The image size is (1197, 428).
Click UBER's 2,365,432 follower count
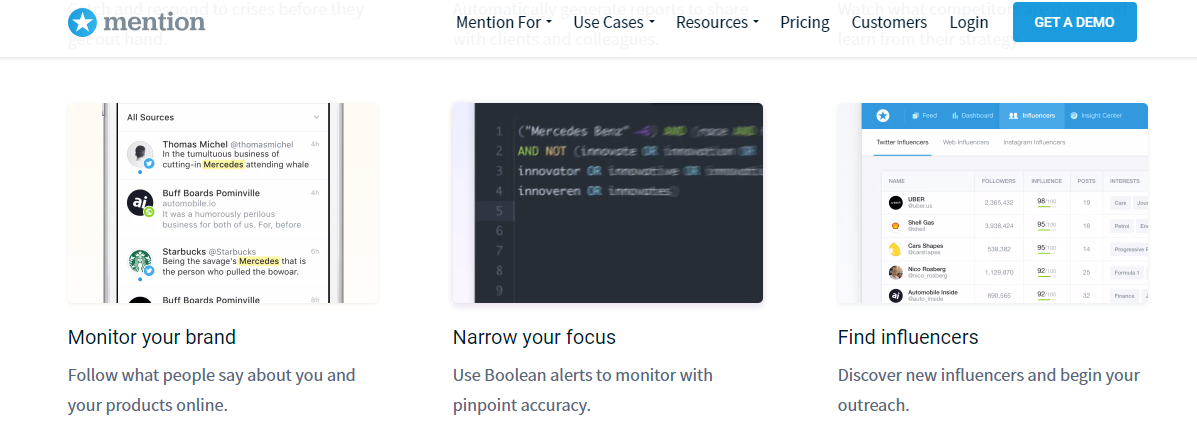pyautogui.click(x=999, y=203)
